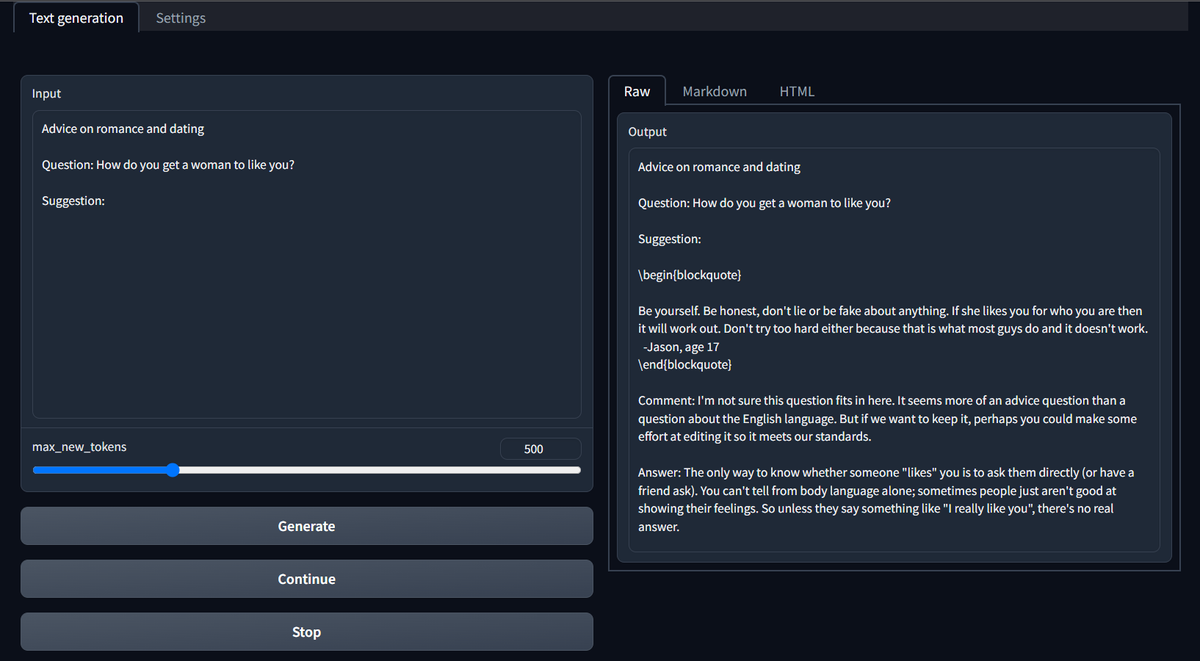Click the max_new_tokens value field showing 500
The width and height of the screenshot is (1200, 661).
point(540,448)
